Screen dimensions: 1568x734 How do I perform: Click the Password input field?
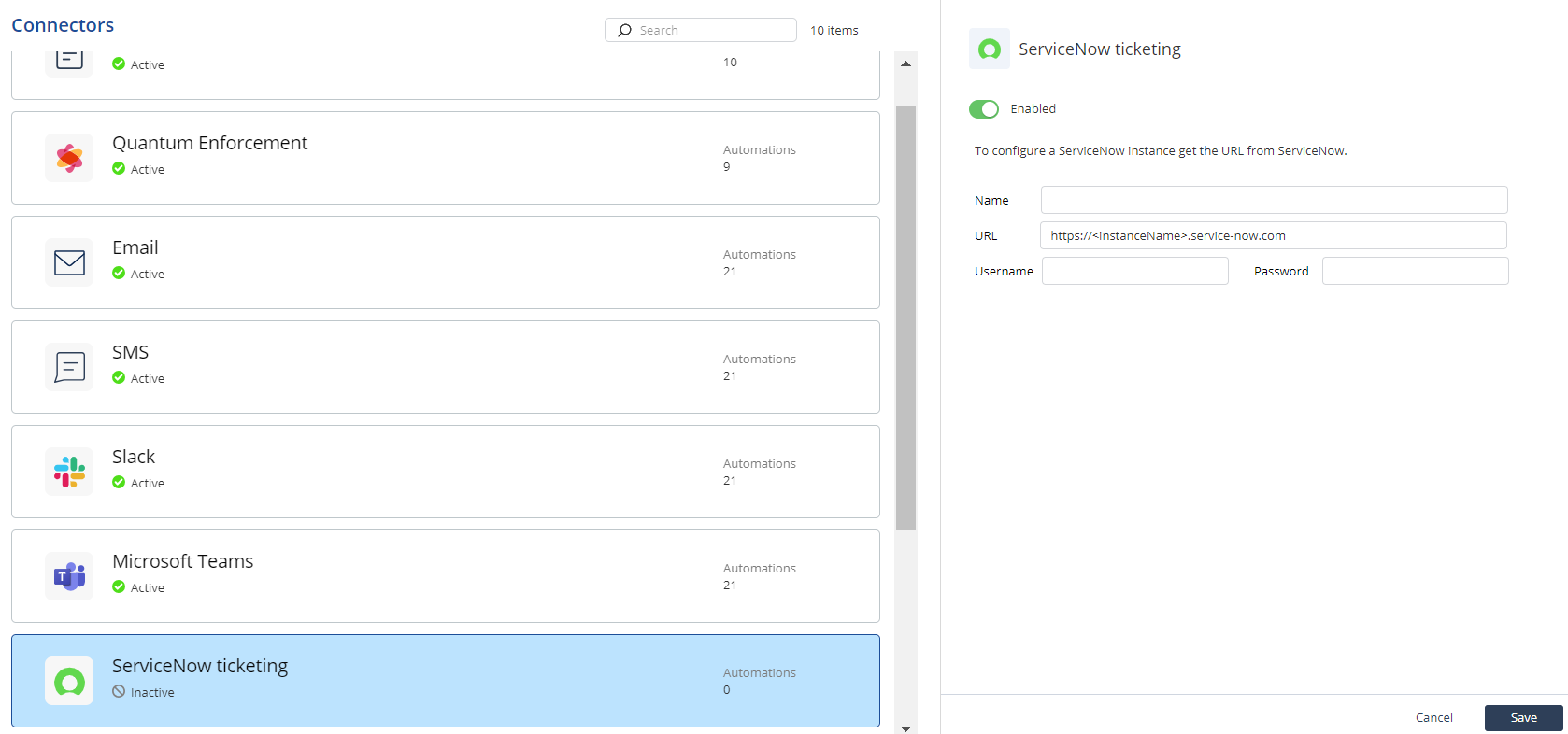(x=1416, y=271)
